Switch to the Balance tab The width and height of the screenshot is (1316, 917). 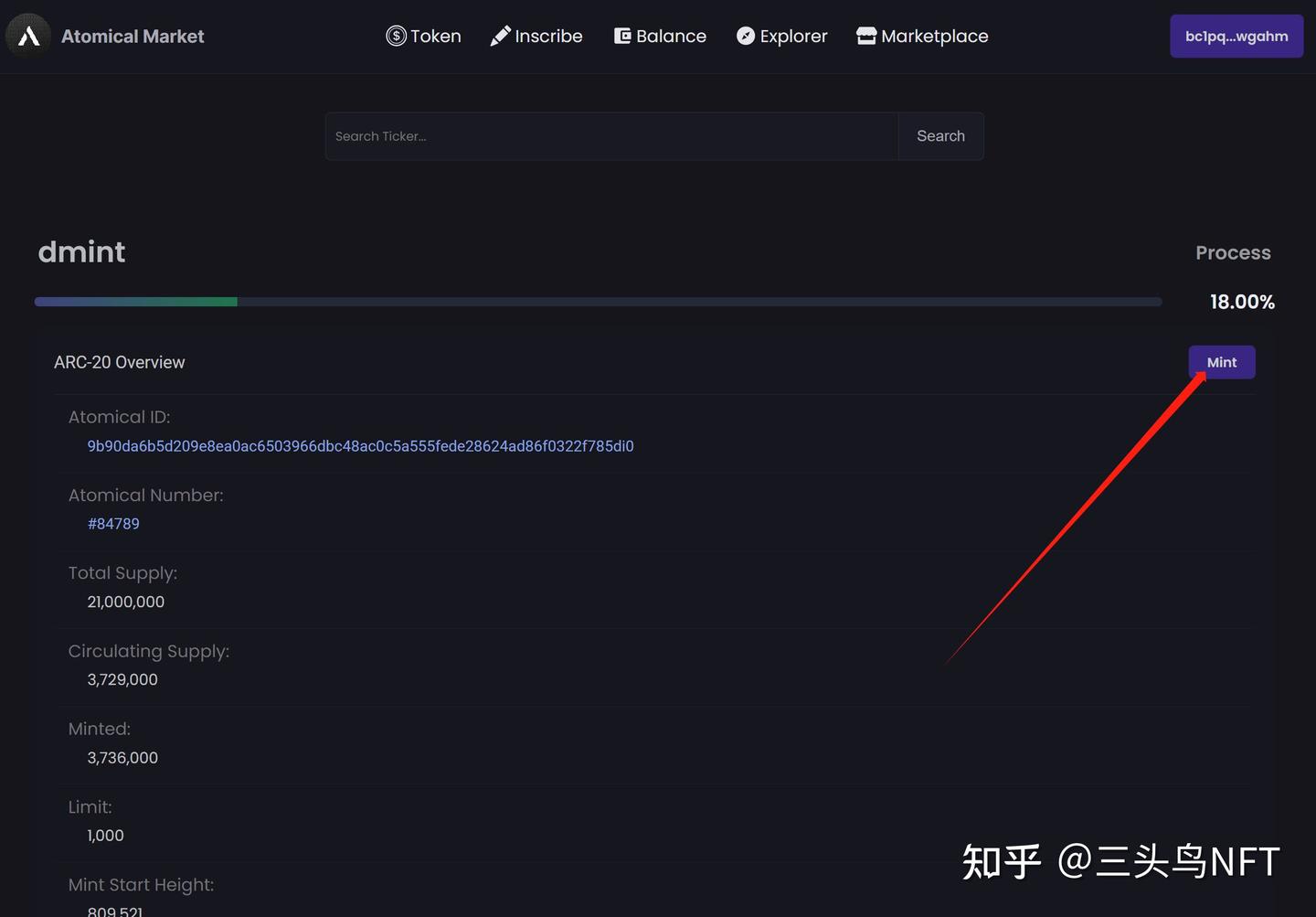coord(671,36)
